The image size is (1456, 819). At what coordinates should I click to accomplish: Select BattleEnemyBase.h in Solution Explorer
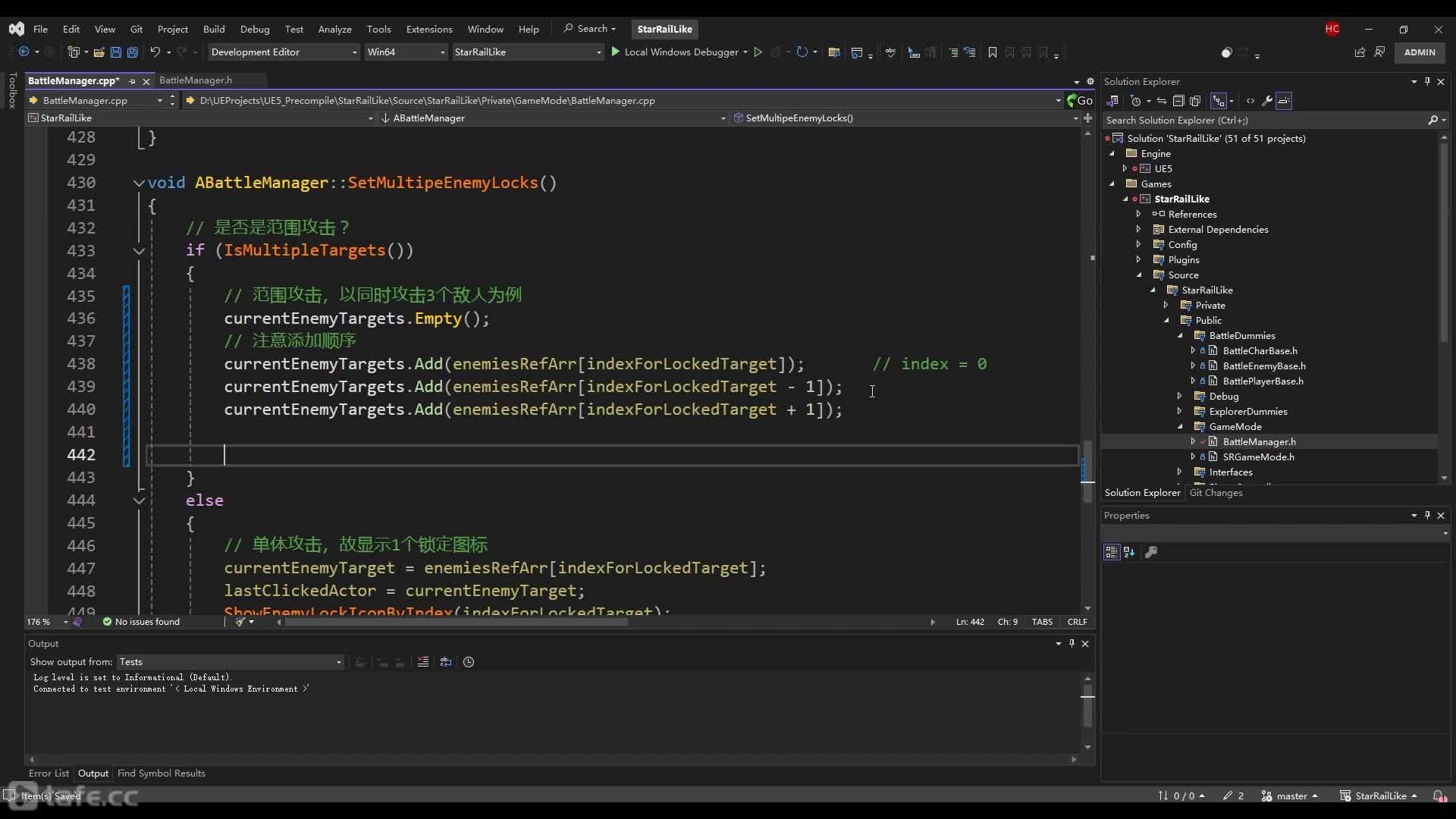(x=1263, y=366)
